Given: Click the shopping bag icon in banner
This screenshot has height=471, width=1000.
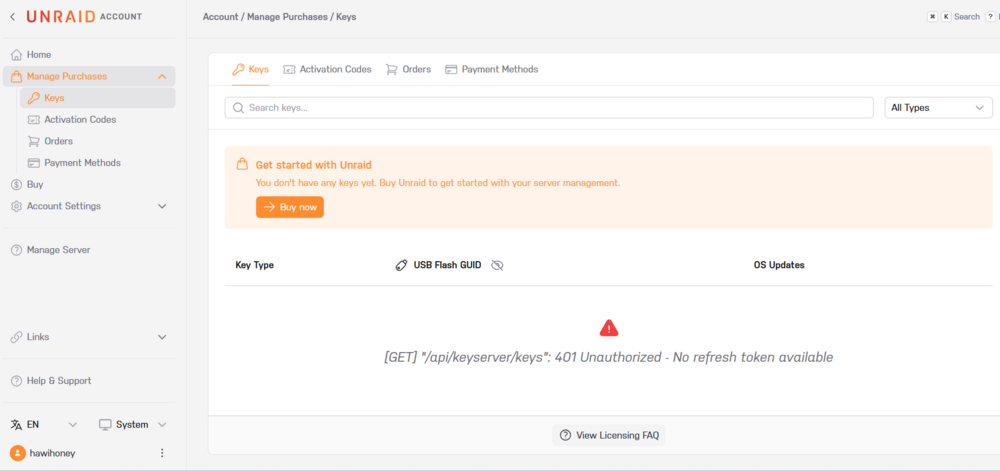Looking at the screenshot, I should [x=242, y=164].
